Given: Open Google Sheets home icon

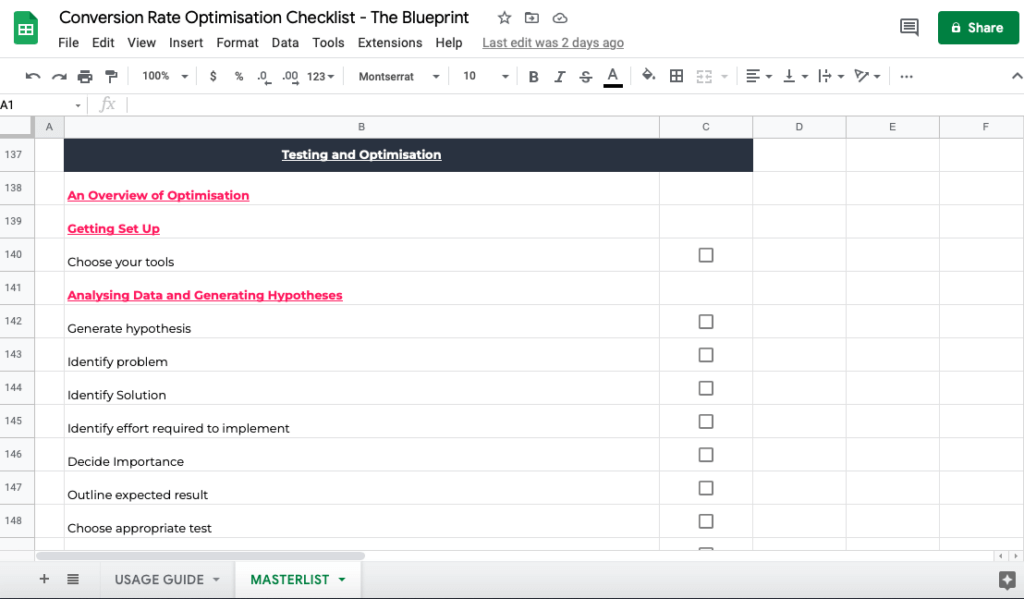Looking at the screenshot, I should pyautogui.click(x=25, y=28).
